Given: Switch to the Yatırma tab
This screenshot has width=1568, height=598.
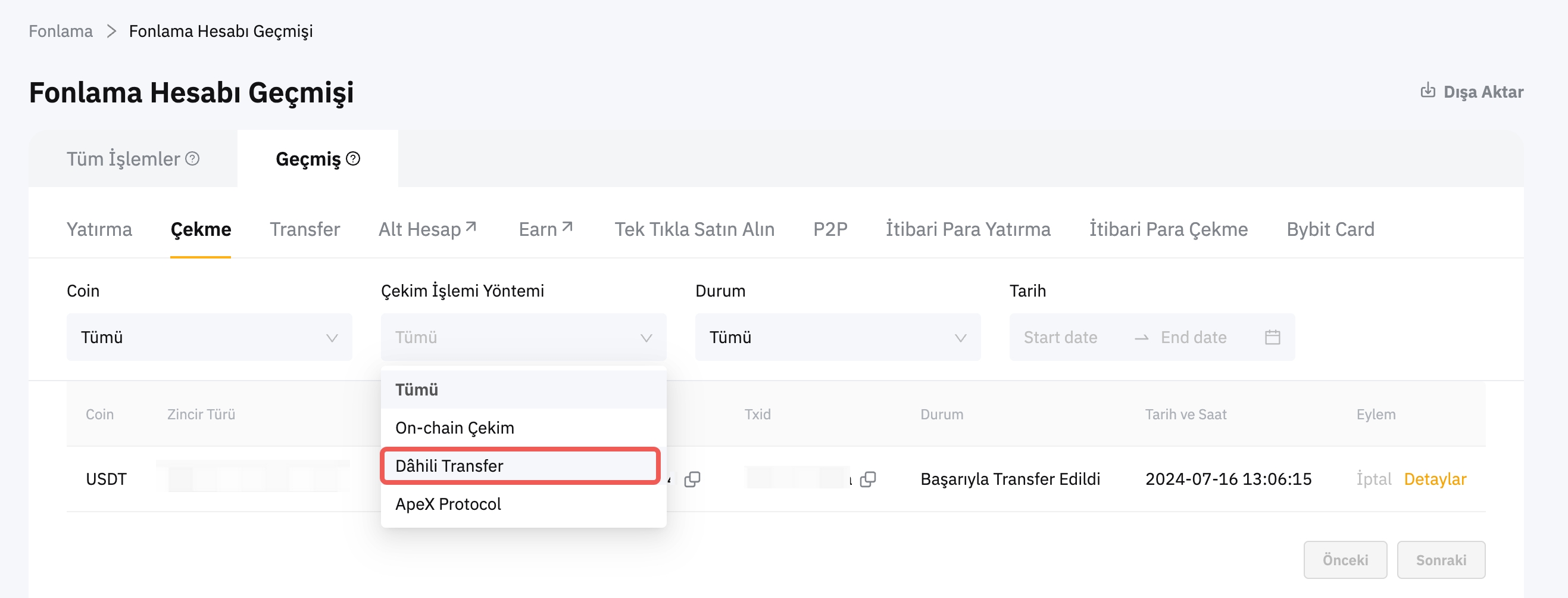Looking at the screenshot, I should 99,229.
